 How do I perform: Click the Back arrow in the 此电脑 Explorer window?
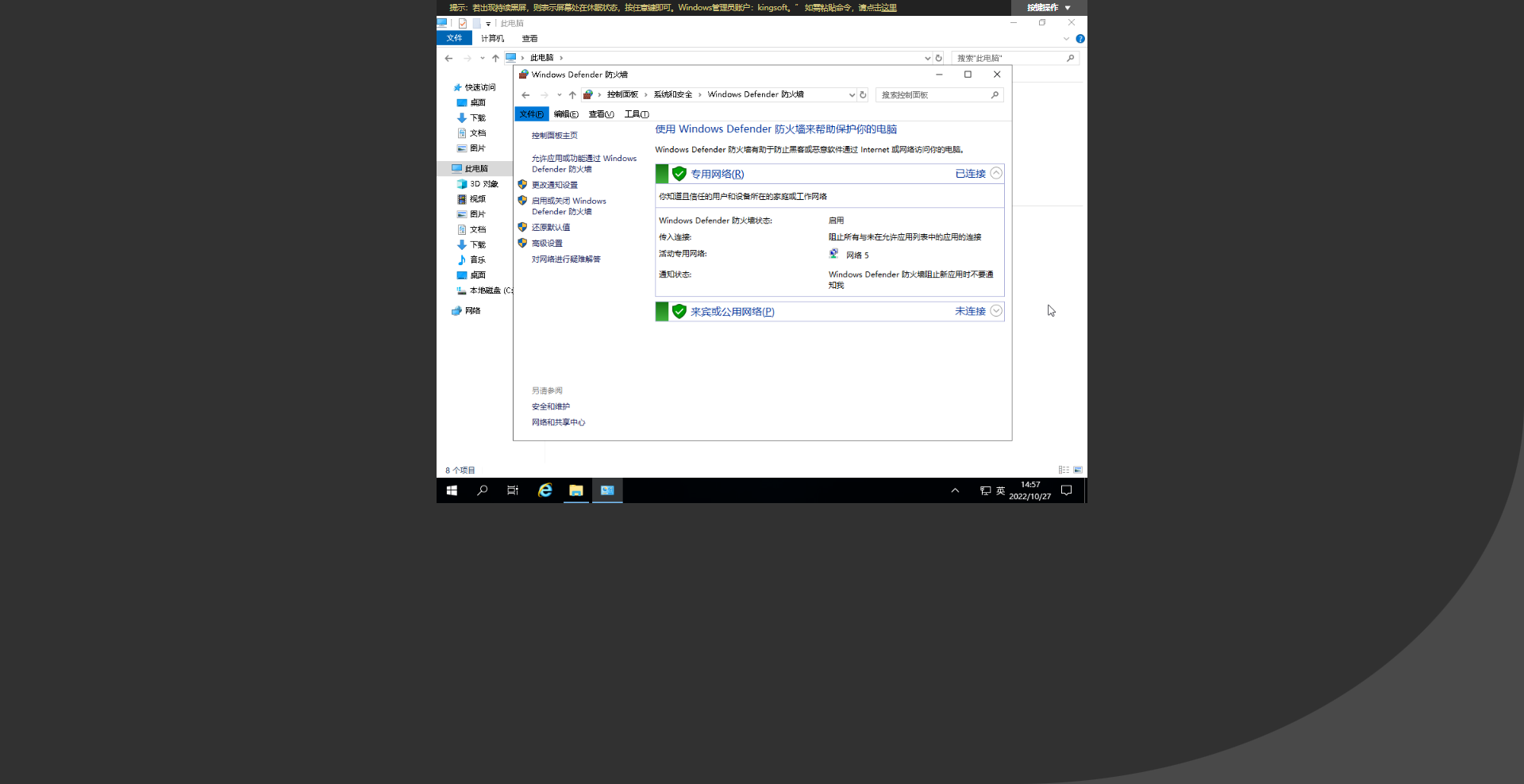448,58
